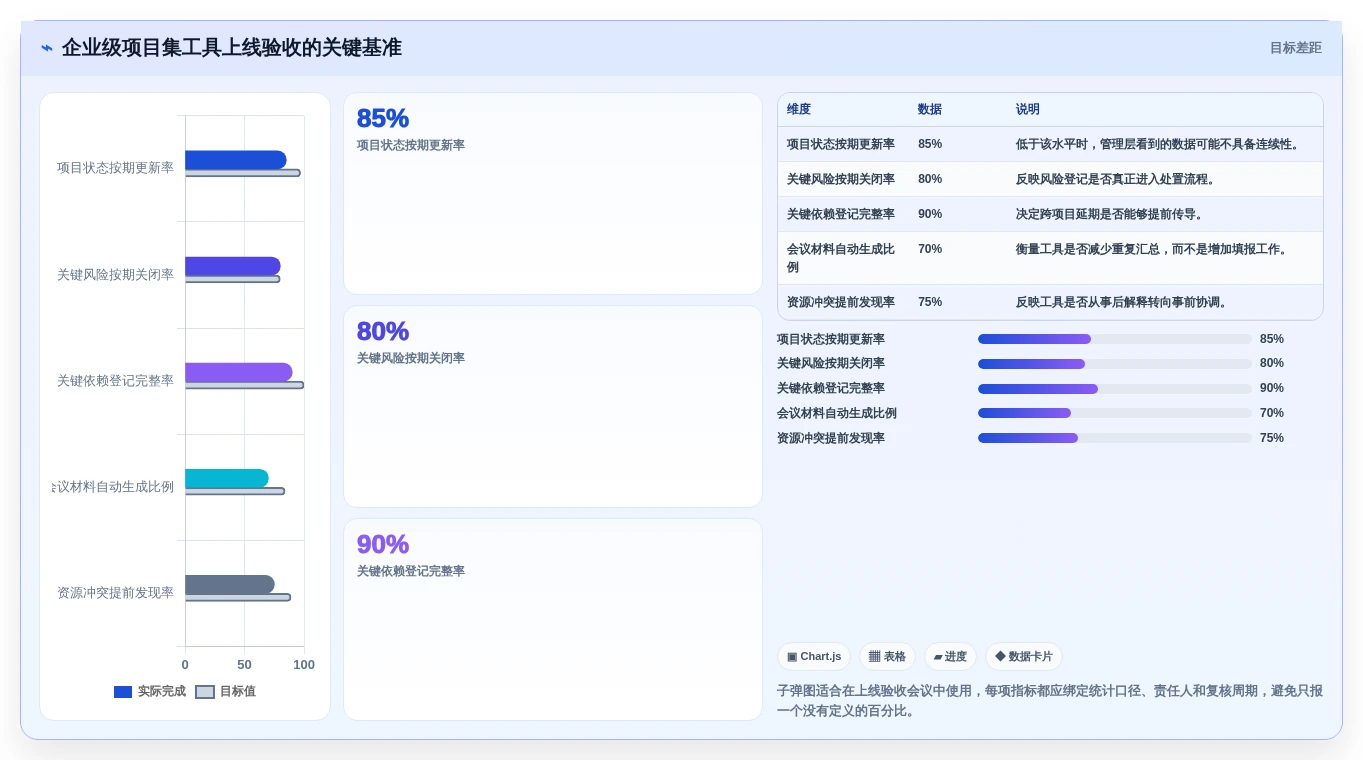Click the 进度 tag chip
The height and width of the screenshot is (760, 1363).
950,656
